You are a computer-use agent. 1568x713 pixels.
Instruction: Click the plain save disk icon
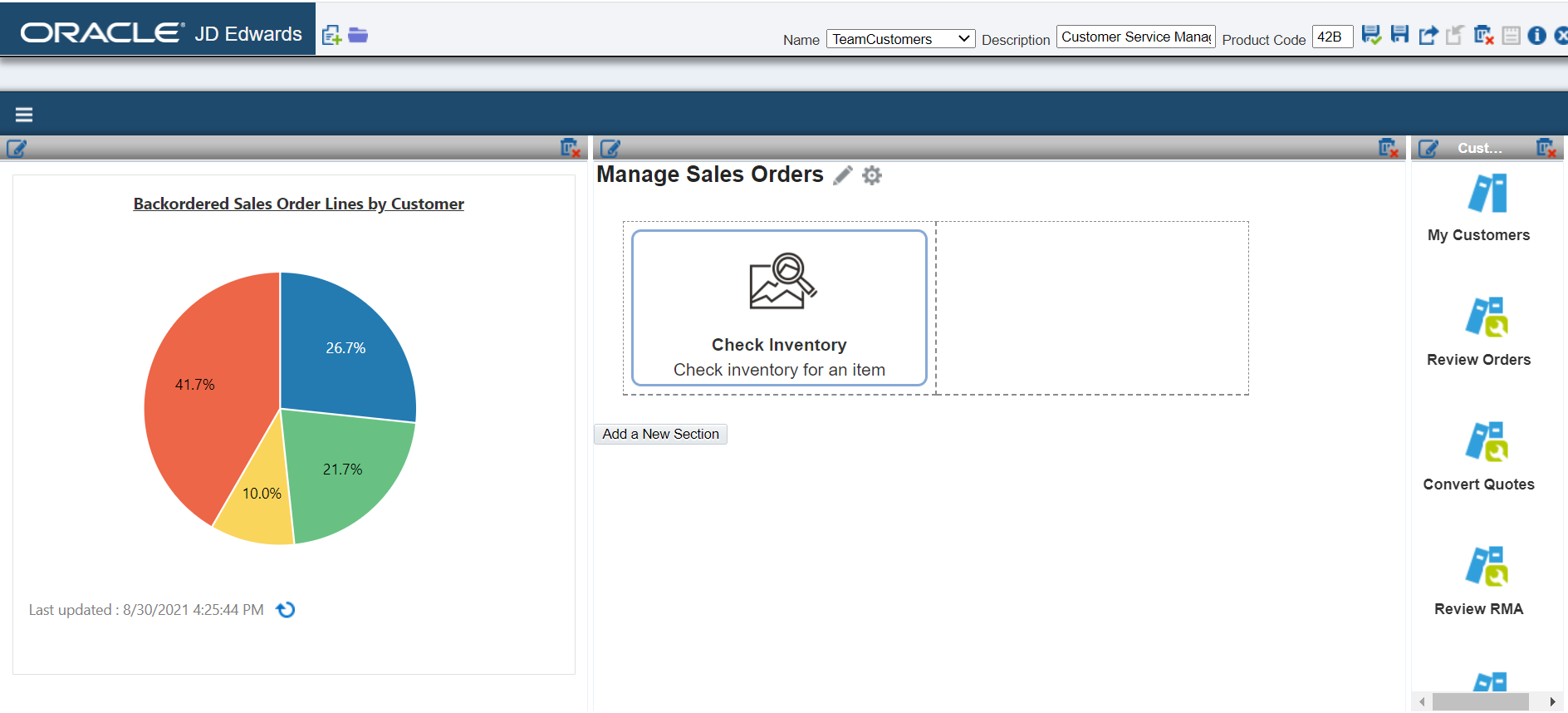tap(1399, 34)
